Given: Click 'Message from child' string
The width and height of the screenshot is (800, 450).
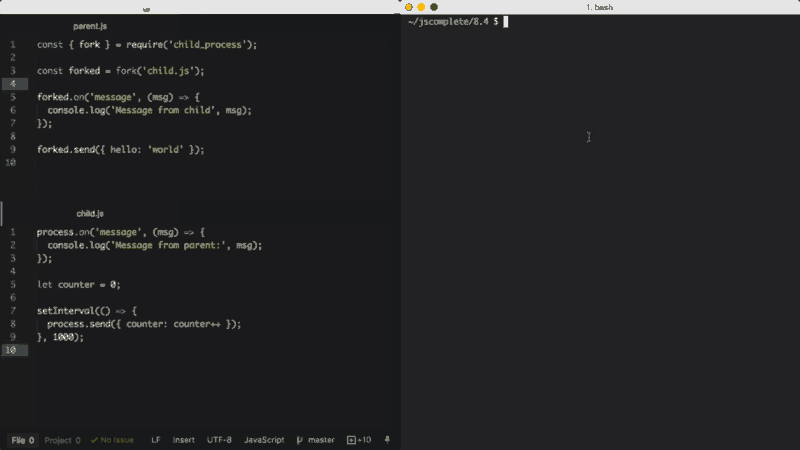Looking at the screenshot, I should pyautogui.click(x=163, y=110).
